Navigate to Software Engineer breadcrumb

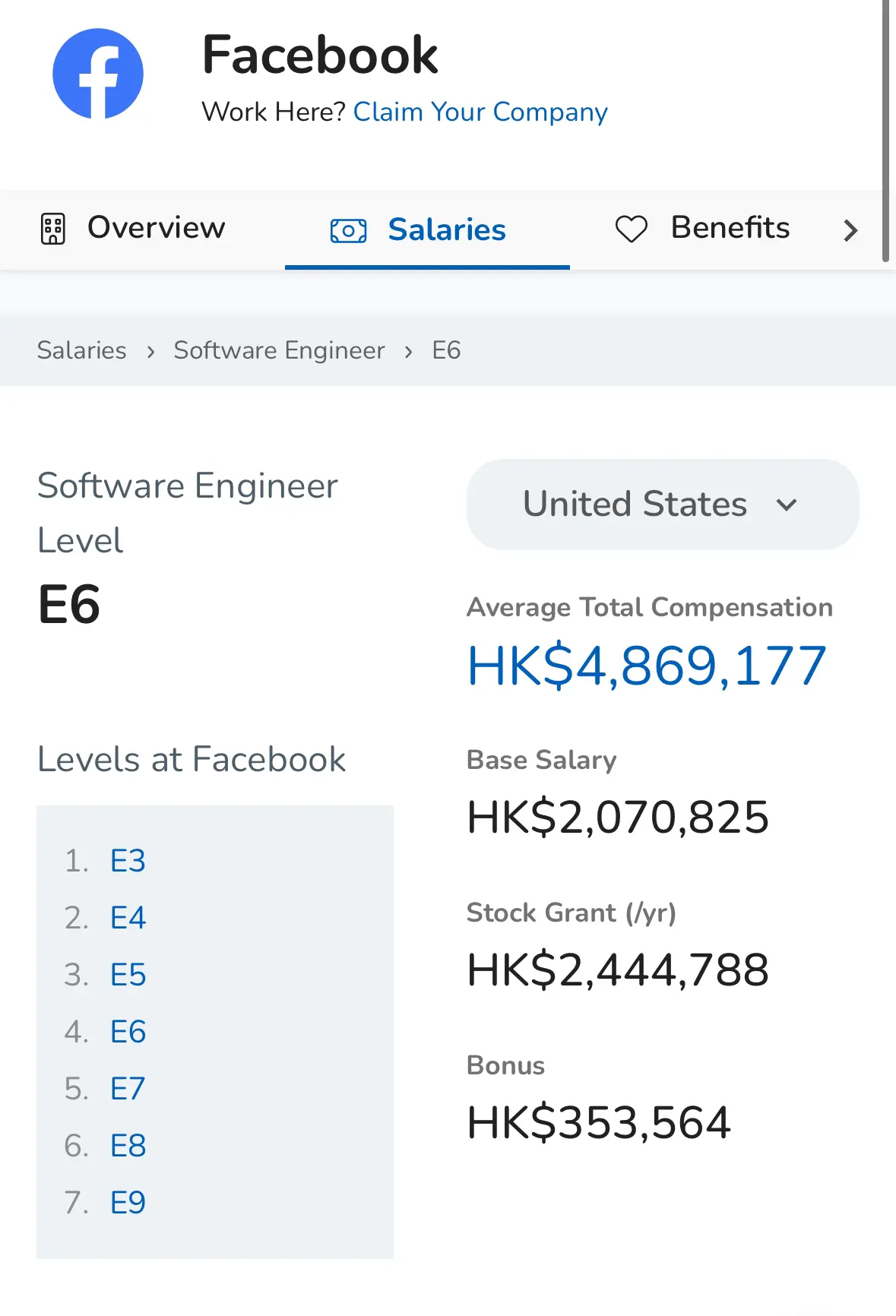click(279, 350)
